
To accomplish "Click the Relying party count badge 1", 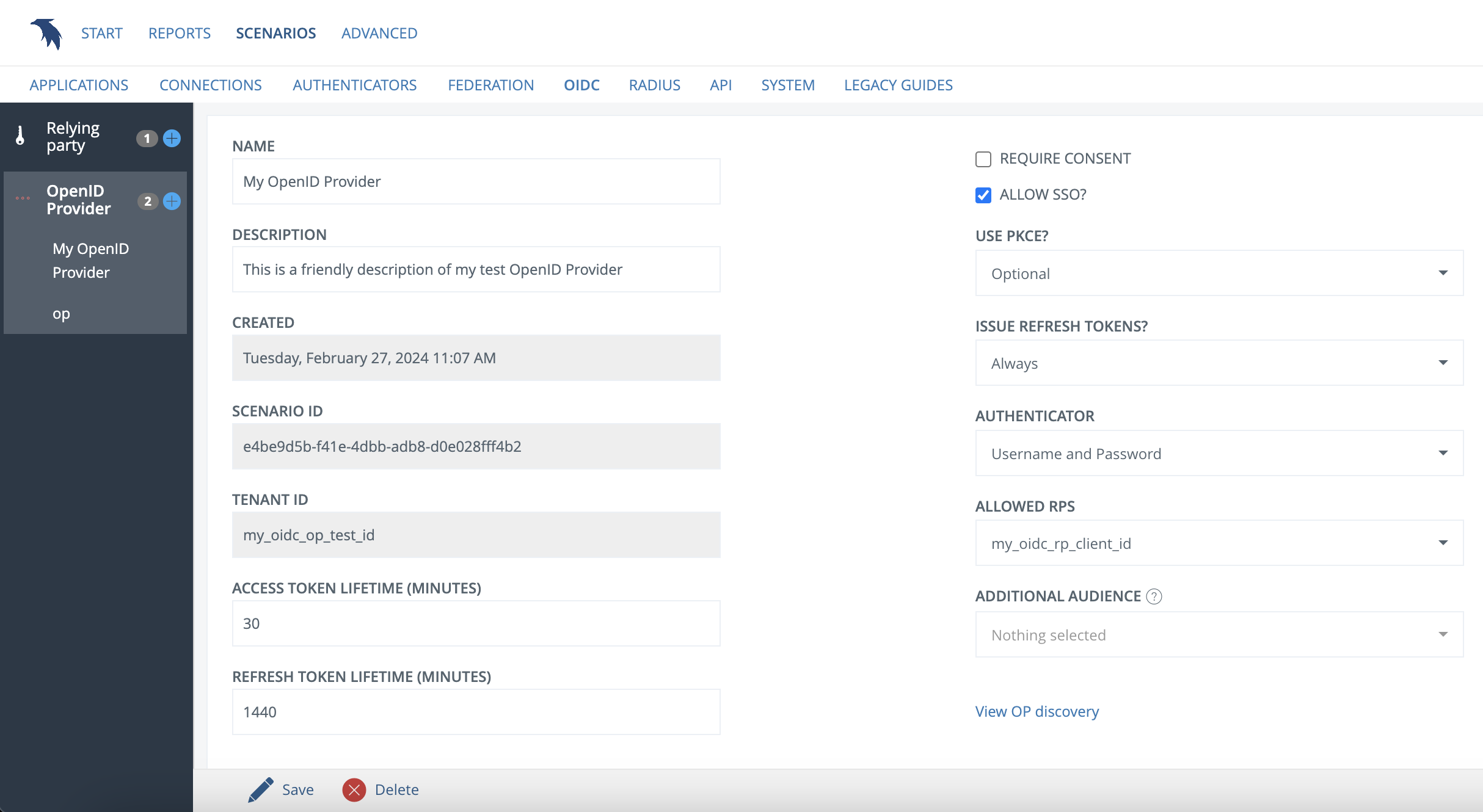I will click(147, 139).
